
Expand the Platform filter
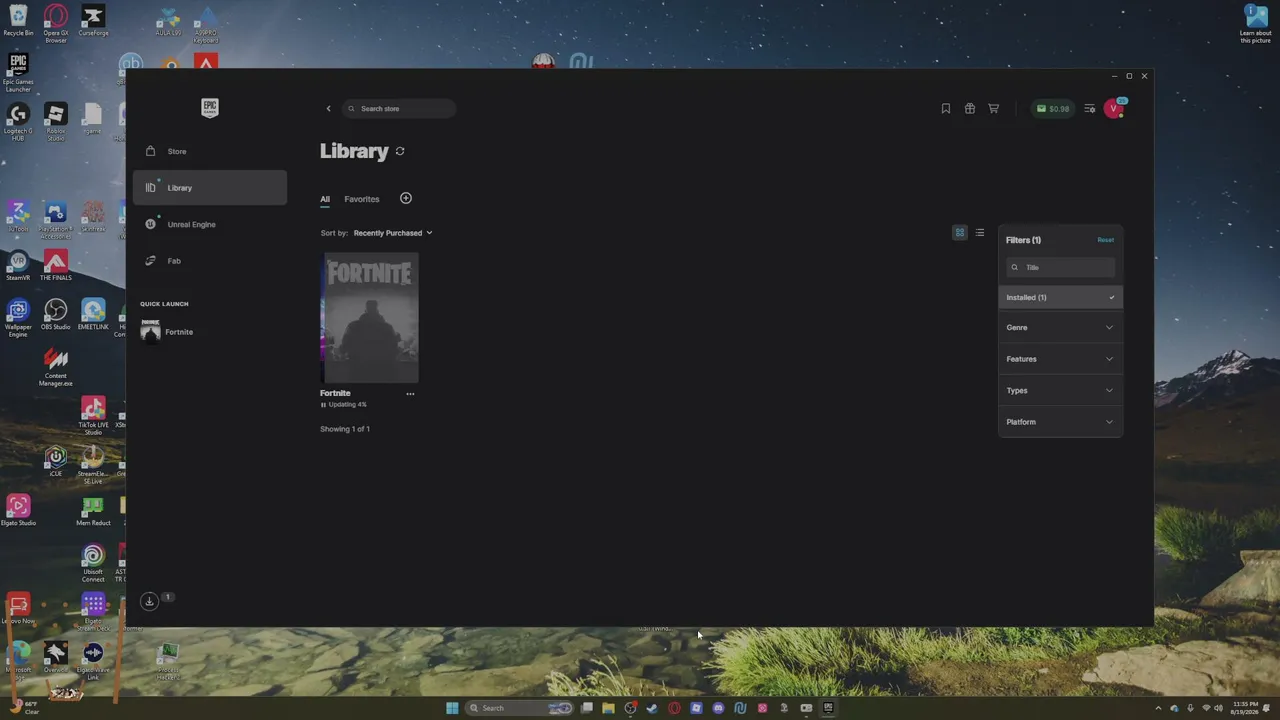pos(1060,422)
